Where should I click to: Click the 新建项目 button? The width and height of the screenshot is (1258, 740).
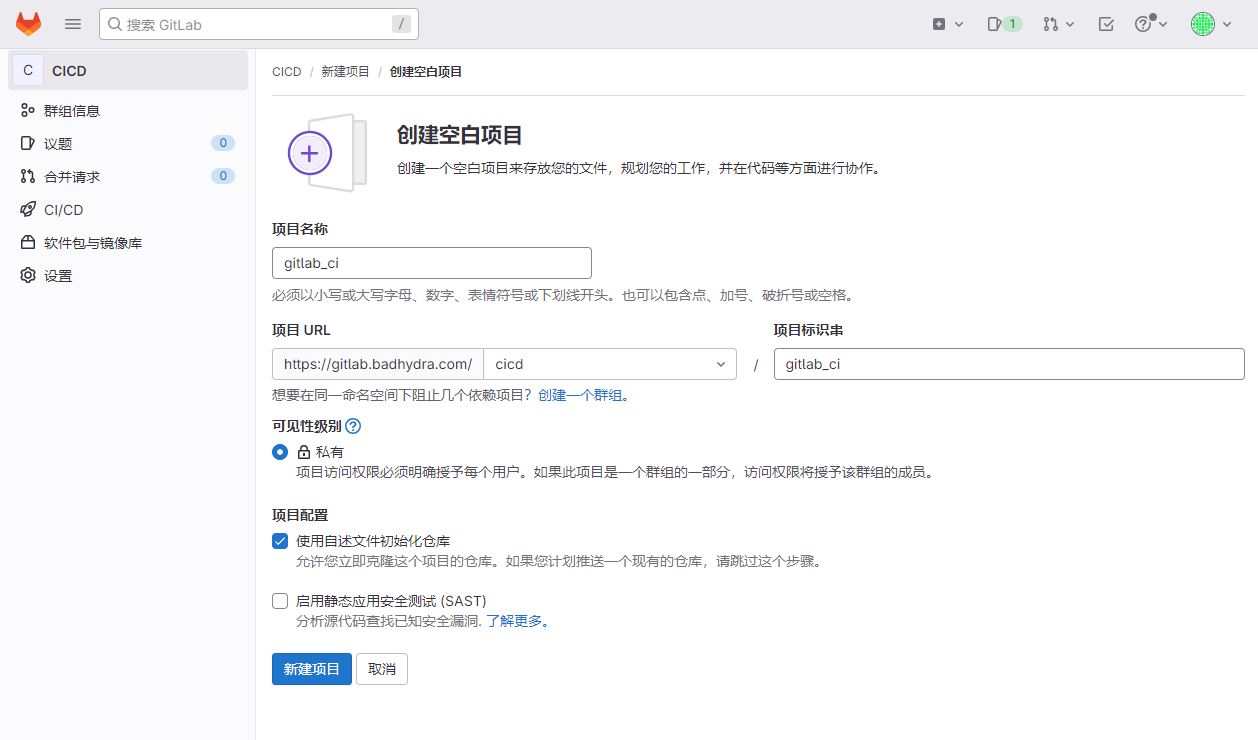click(x=311, y=669)
